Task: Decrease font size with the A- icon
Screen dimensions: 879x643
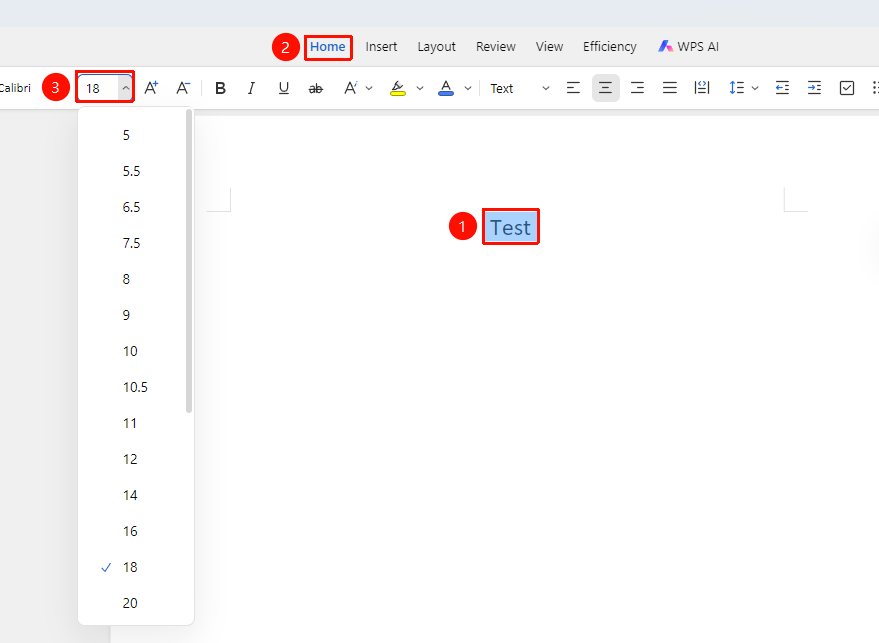Action: pos(183,88)
